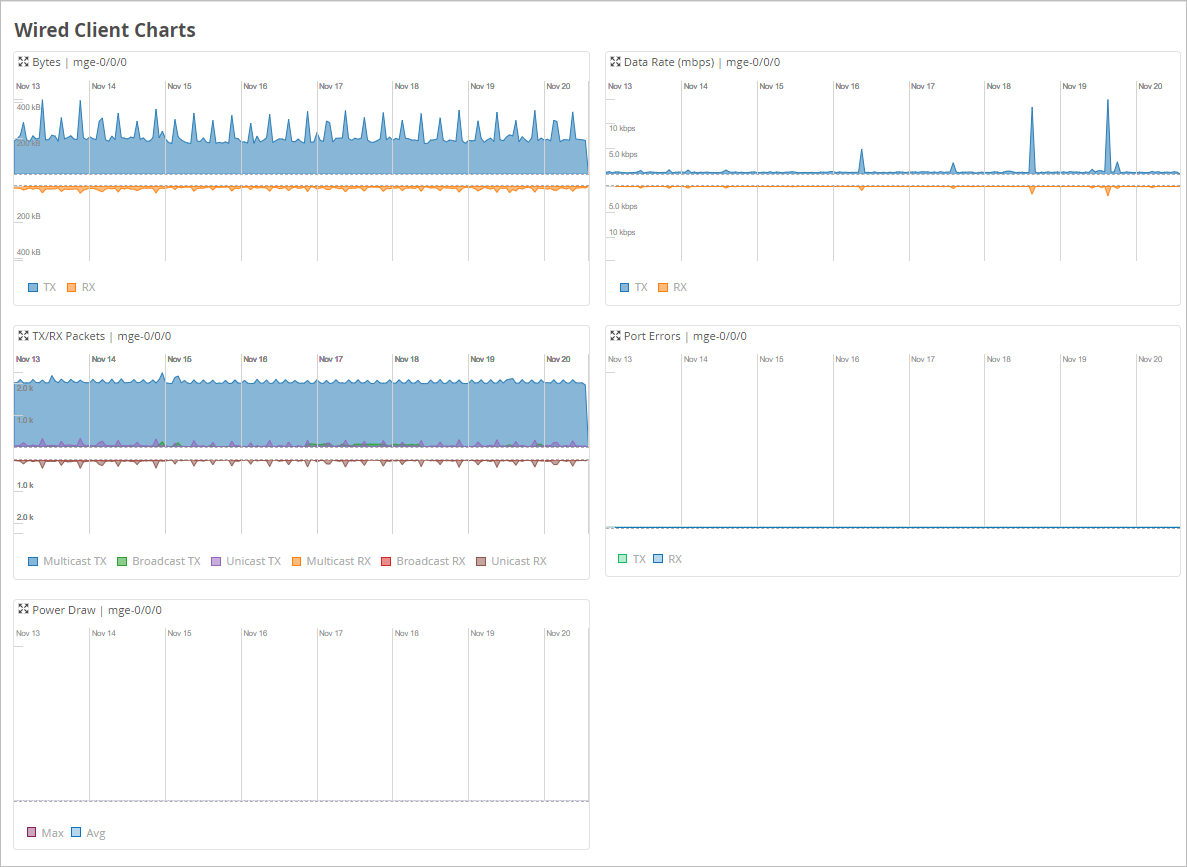This screenshot has height=867, width=1187.
Task: Click the Wired Client Charts heading
Action: [105, 30]
